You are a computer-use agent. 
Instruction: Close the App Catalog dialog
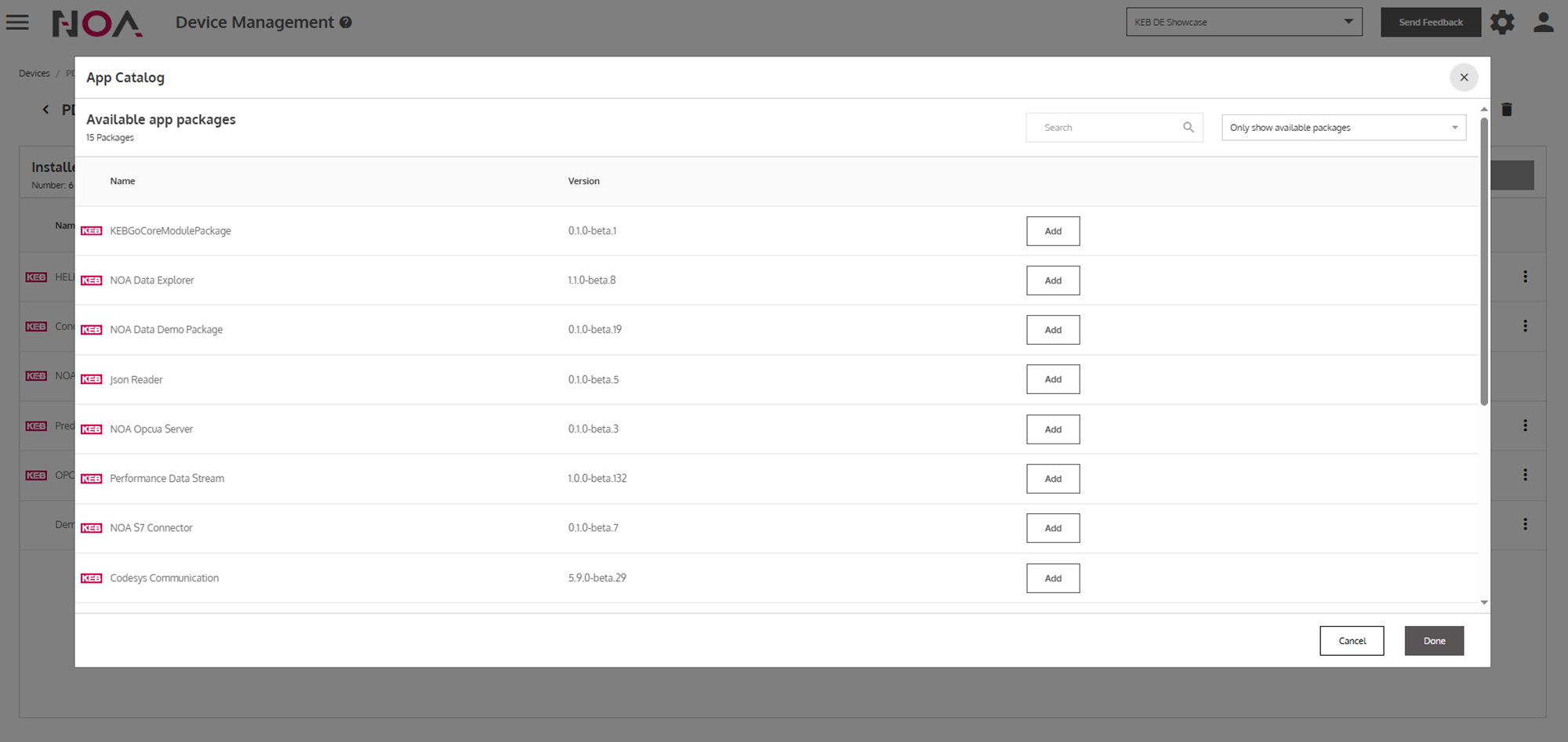click(x=1463, y=78)
